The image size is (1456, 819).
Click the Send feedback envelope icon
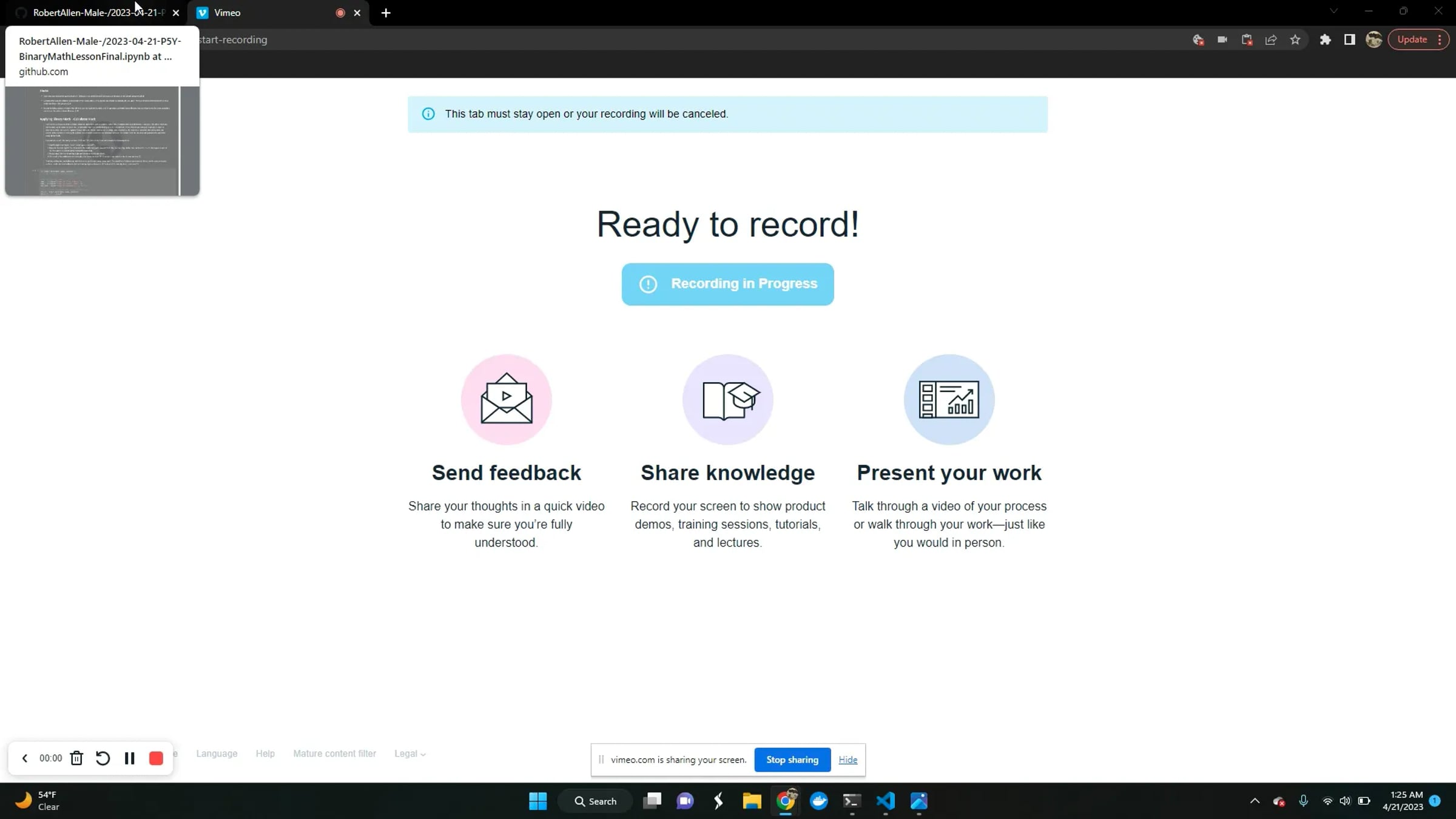click(x=507, y=399)
